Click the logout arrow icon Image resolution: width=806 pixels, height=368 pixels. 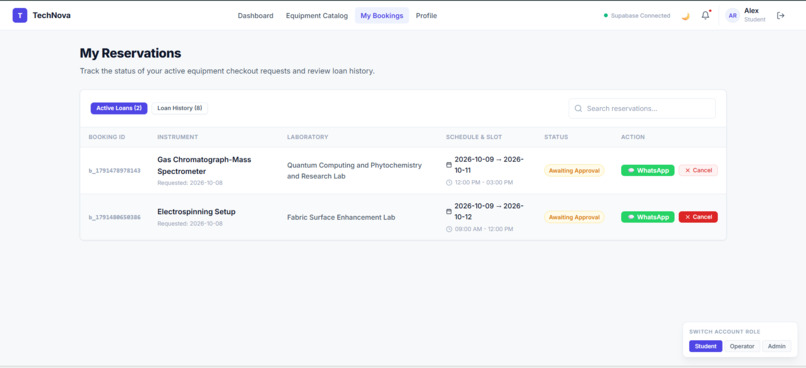(781, 15)
